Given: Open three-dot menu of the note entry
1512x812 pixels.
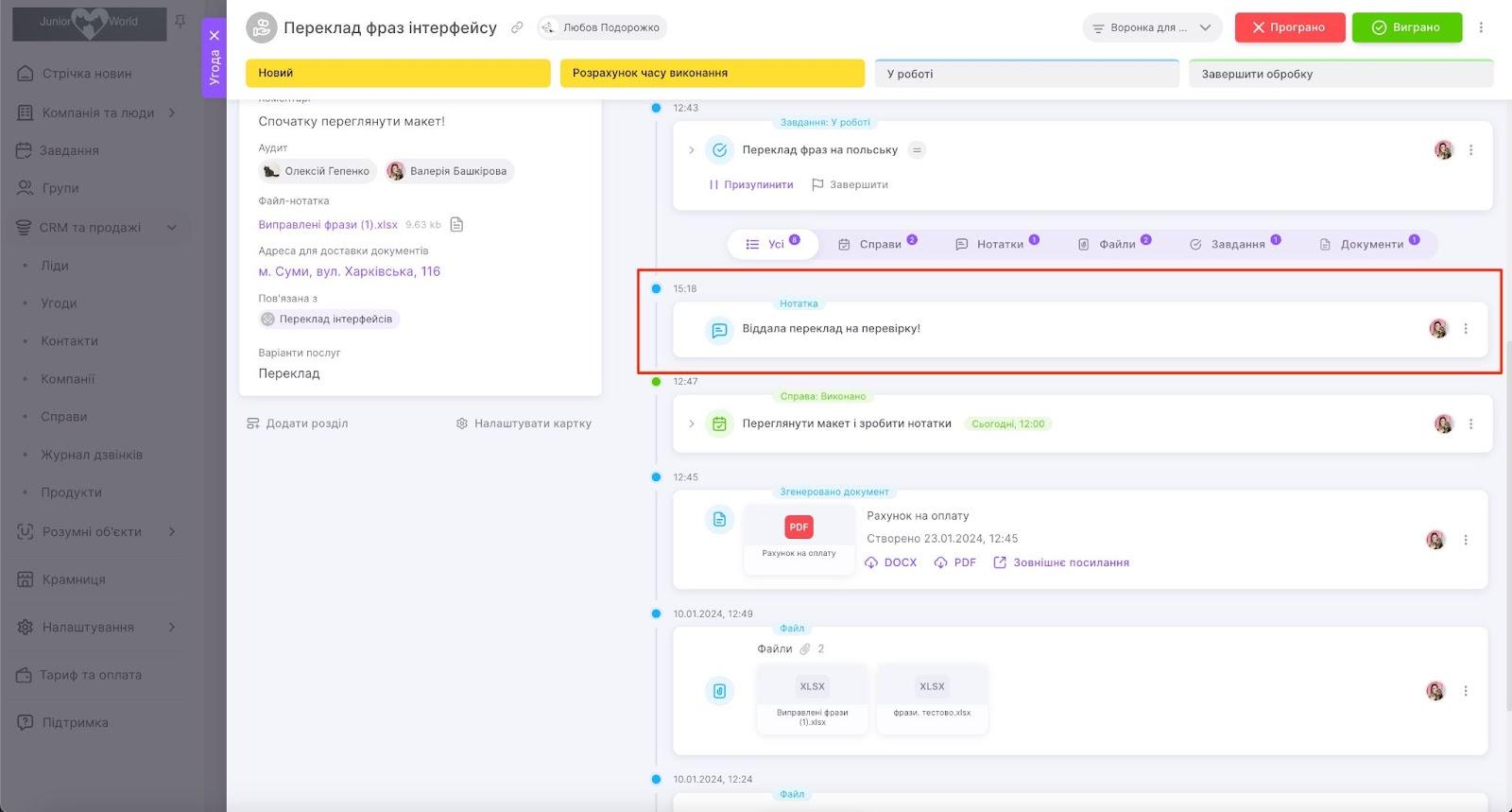Looking at the screenshot, I should [x=1466, y=329].
